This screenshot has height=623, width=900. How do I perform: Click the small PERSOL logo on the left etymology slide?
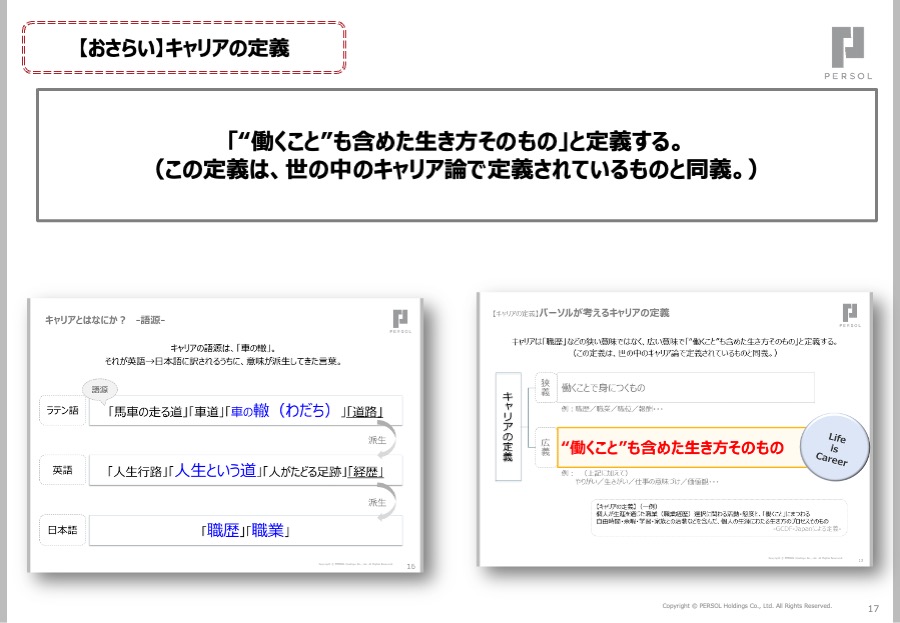[x=399, y=320]
